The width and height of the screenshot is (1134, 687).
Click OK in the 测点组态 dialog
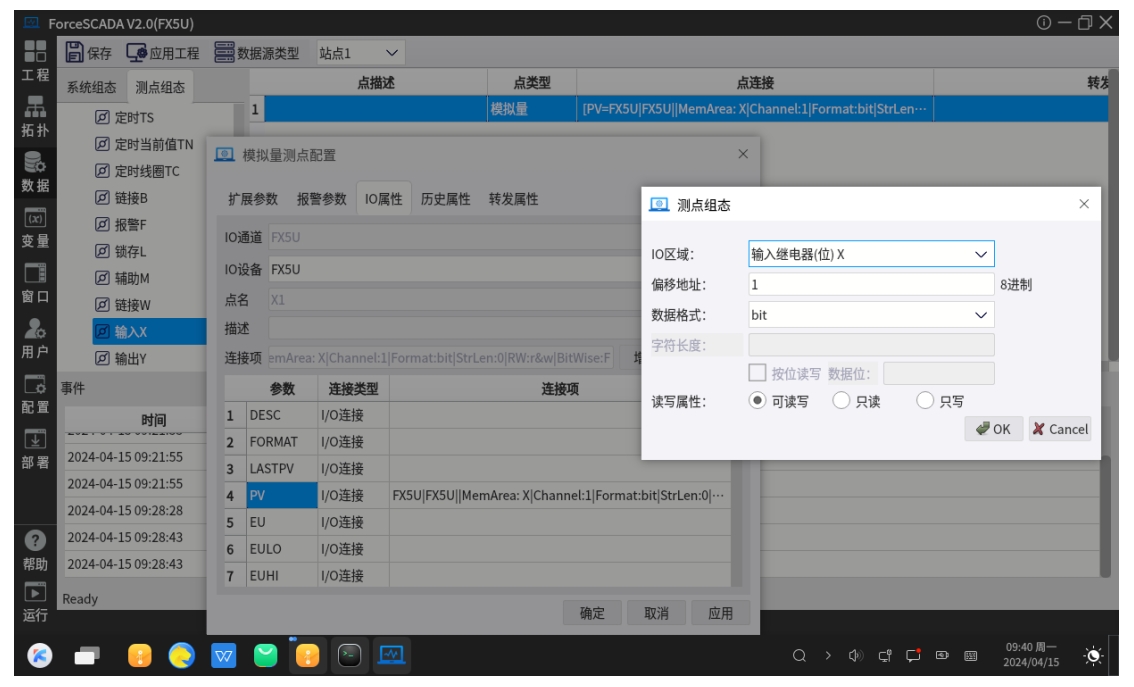click(993, 429)
